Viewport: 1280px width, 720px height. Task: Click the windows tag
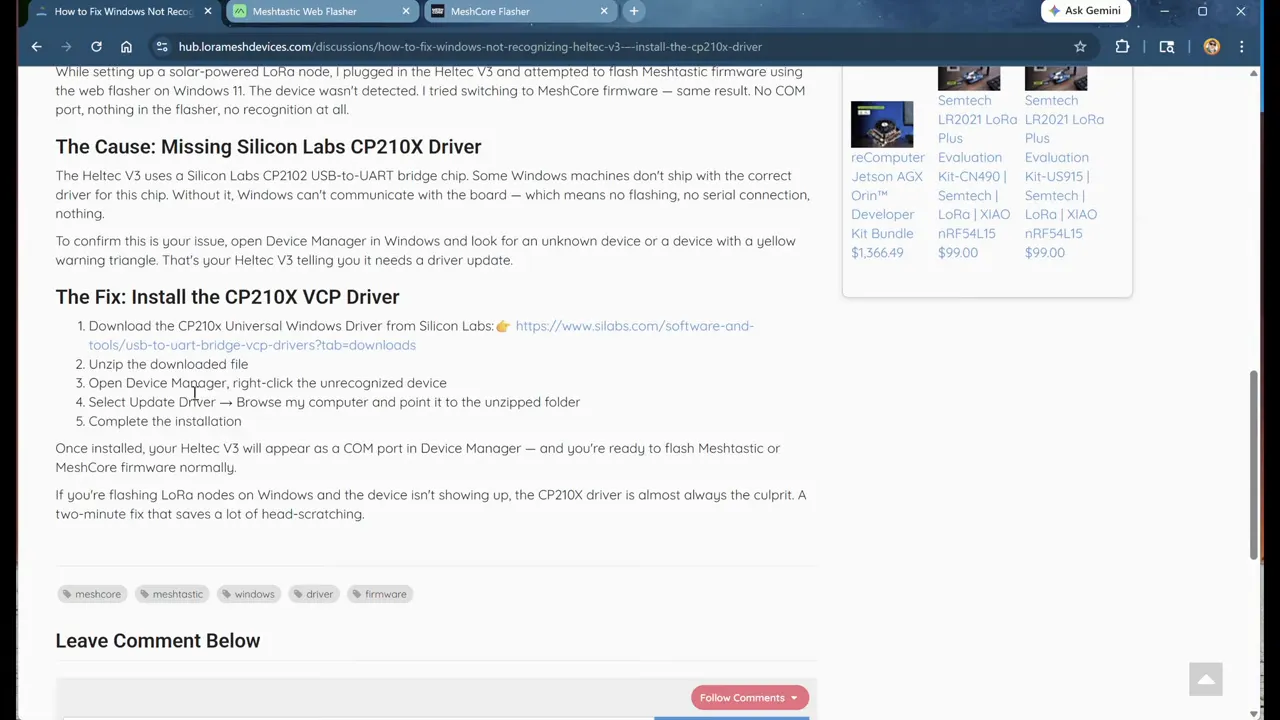point(248,594)
